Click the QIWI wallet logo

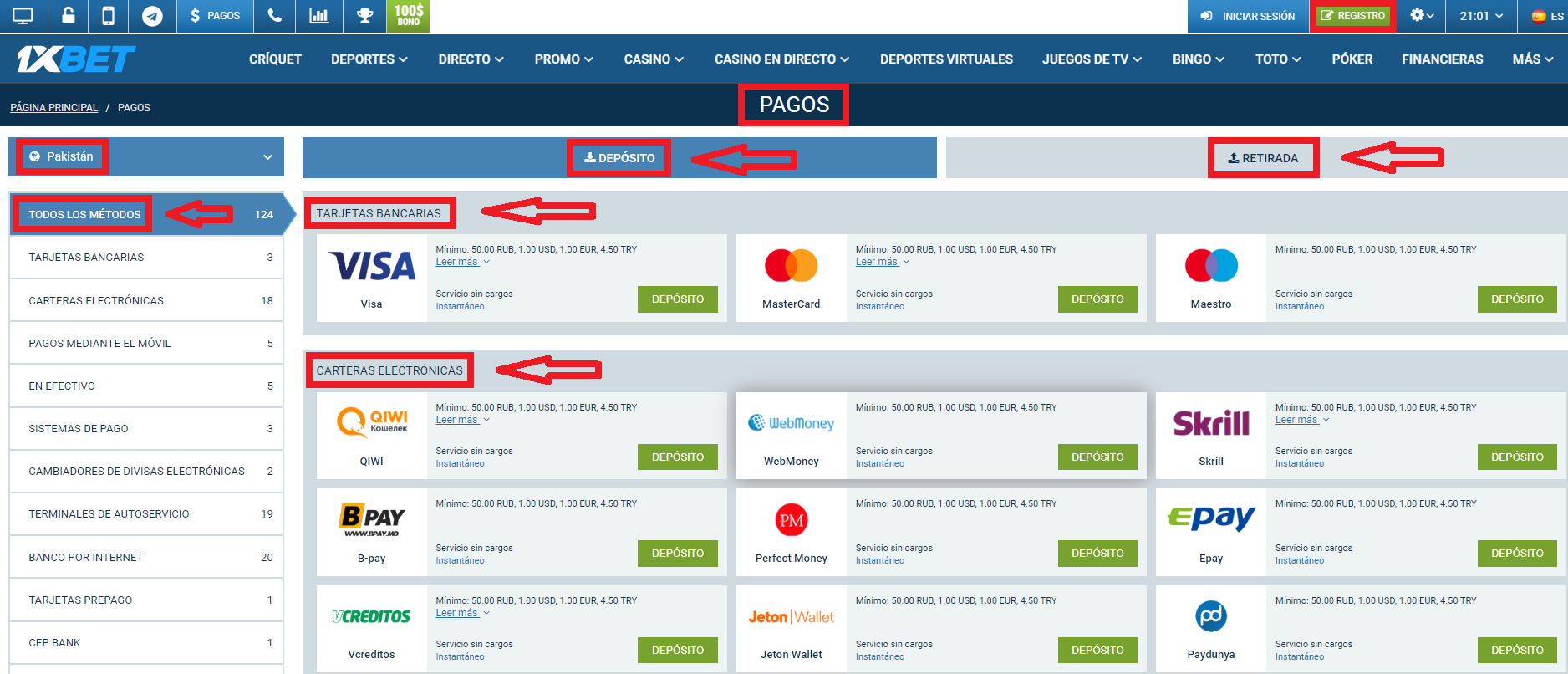pos(372,421)
